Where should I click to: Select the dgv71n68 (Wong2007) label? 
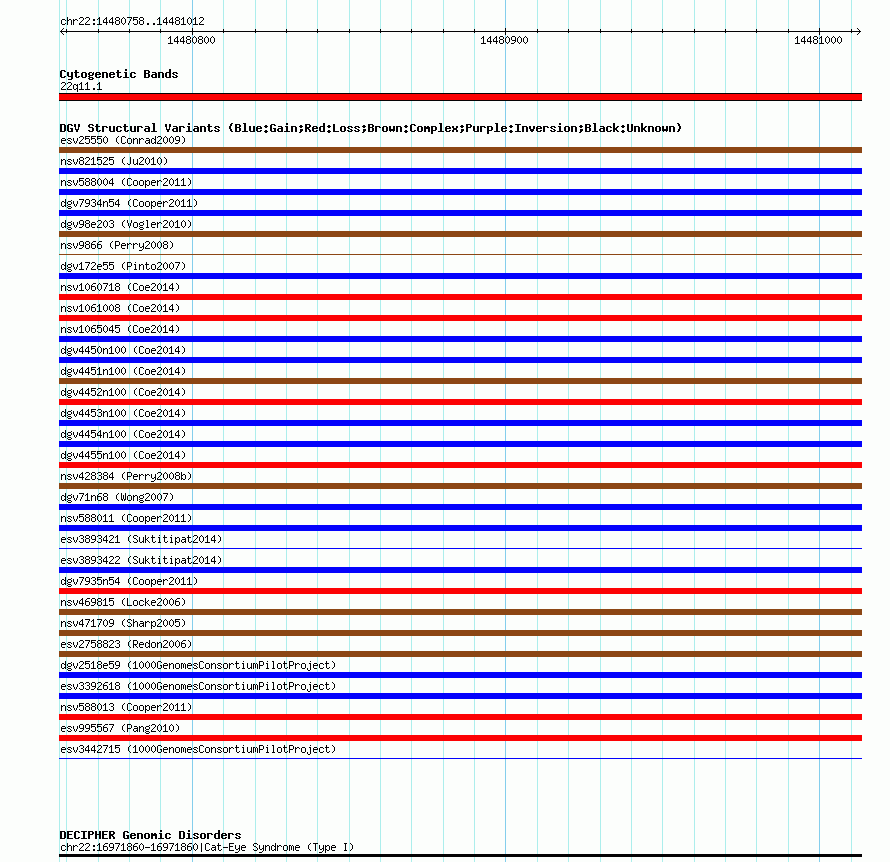click(x=117, y=497)
